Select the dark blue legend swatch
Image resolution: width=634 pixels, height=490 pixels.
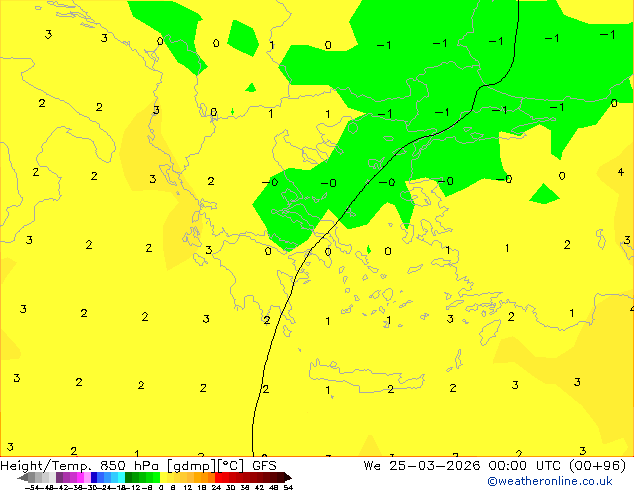click(x=94, y=477)
